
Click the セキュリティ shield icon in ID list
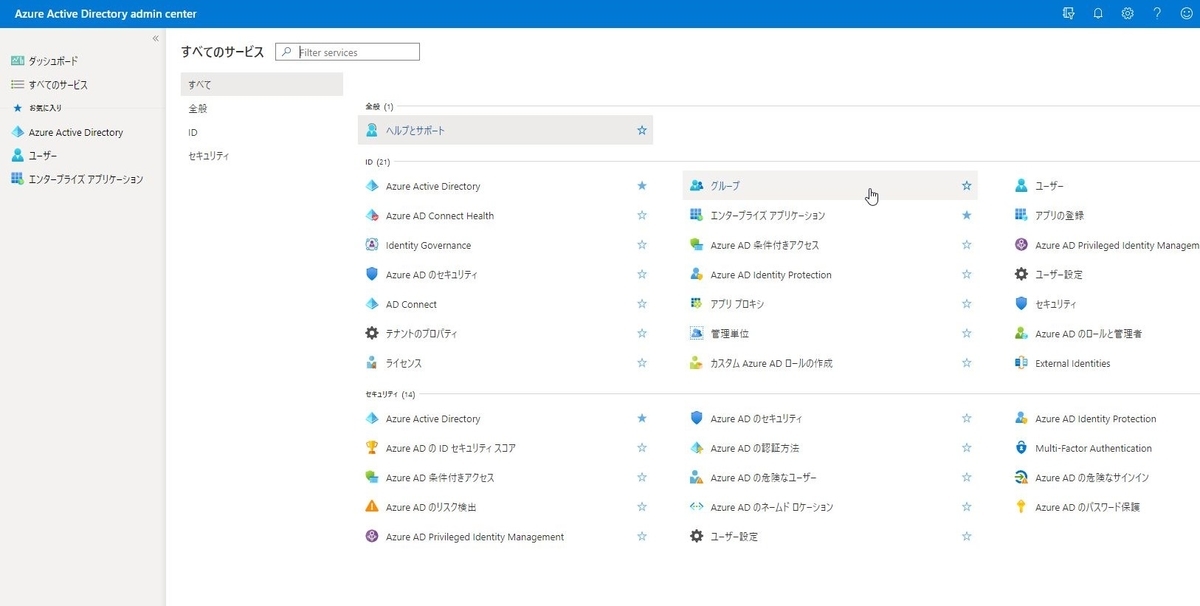click(x=1022, y=304)
